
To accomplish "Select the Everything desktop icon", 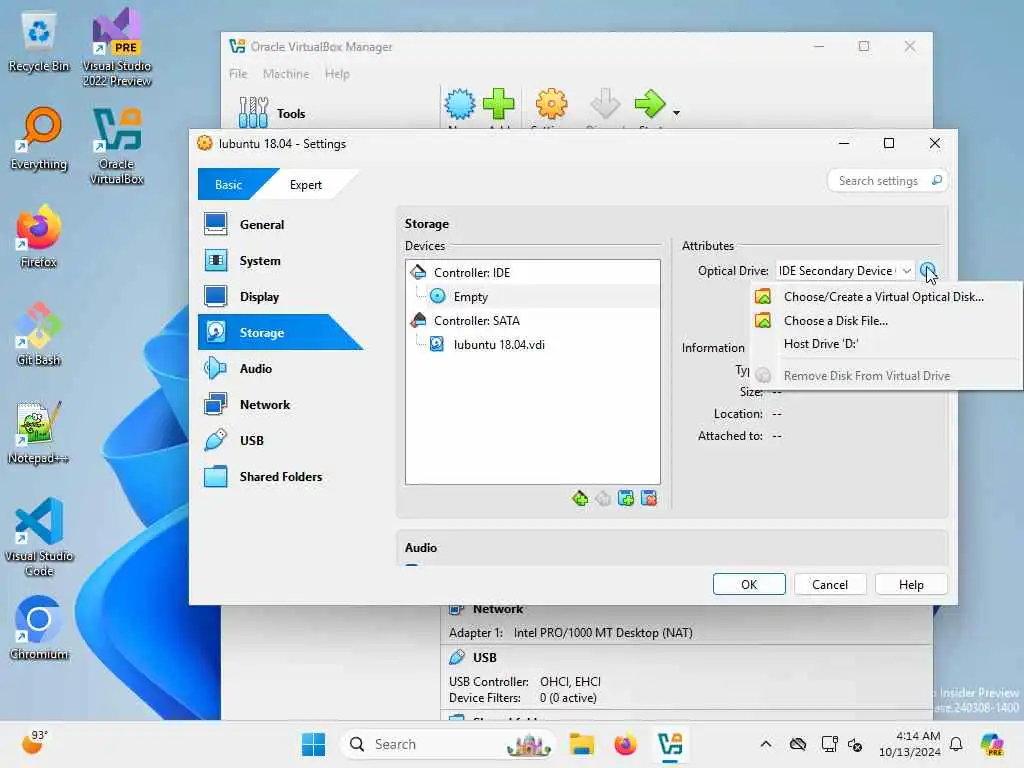I will tap(39, 139).
